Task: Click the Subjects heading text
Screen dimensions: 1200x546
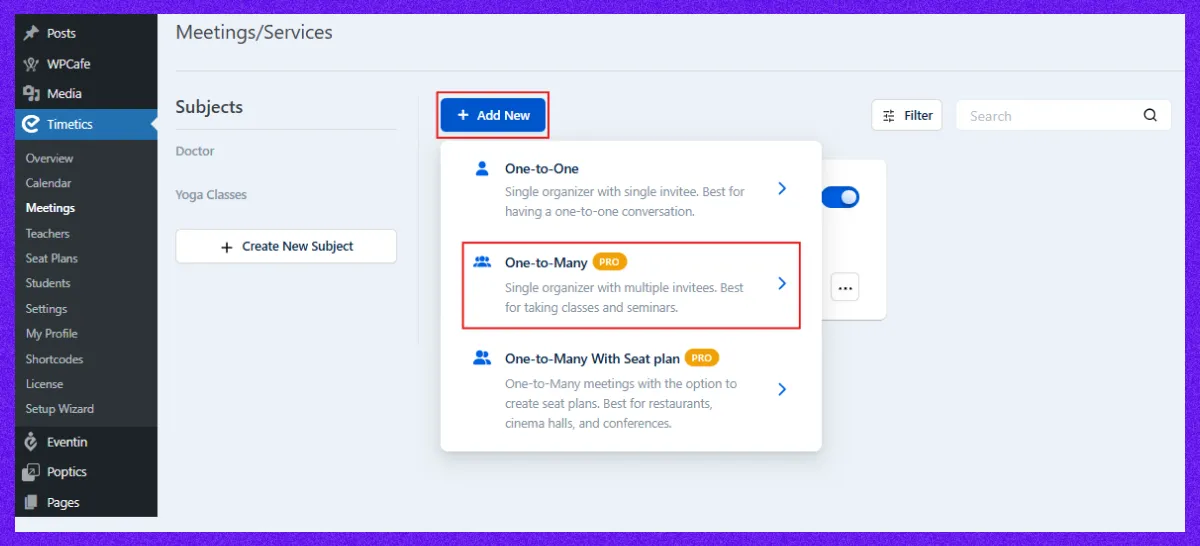Action: pos(209,107)
